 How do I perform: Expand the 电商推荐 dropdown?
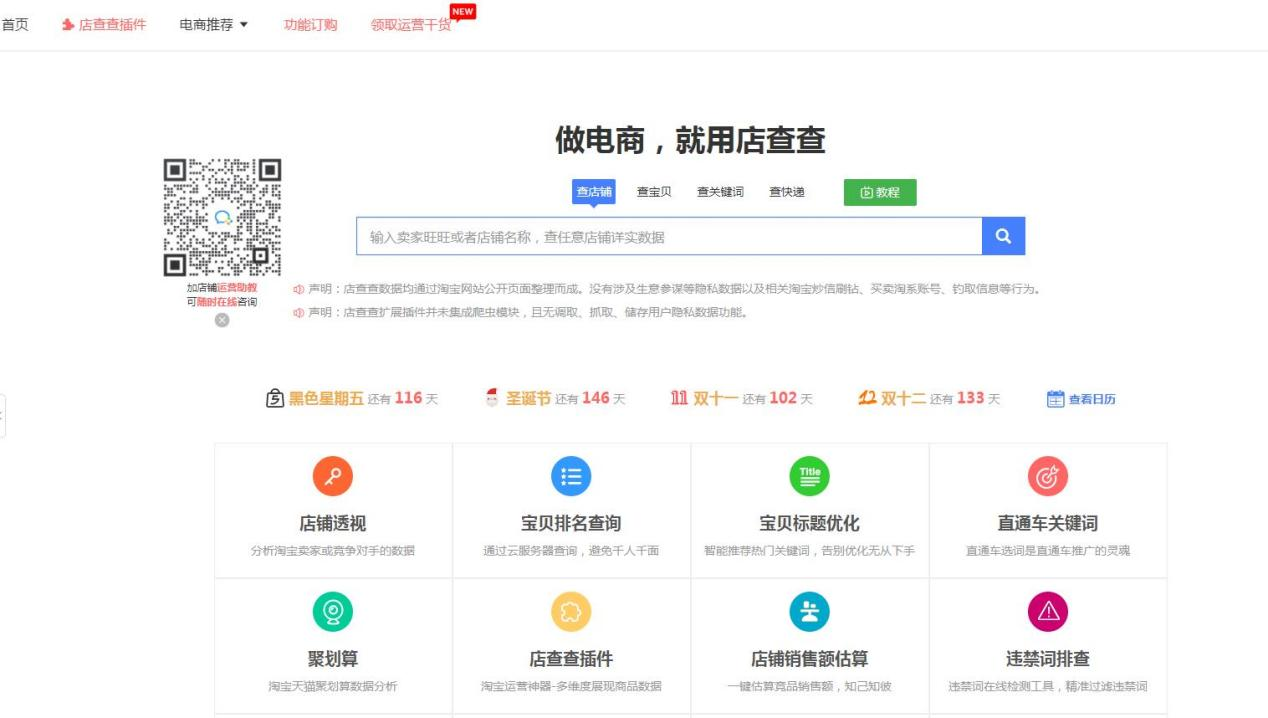[213, 24]
